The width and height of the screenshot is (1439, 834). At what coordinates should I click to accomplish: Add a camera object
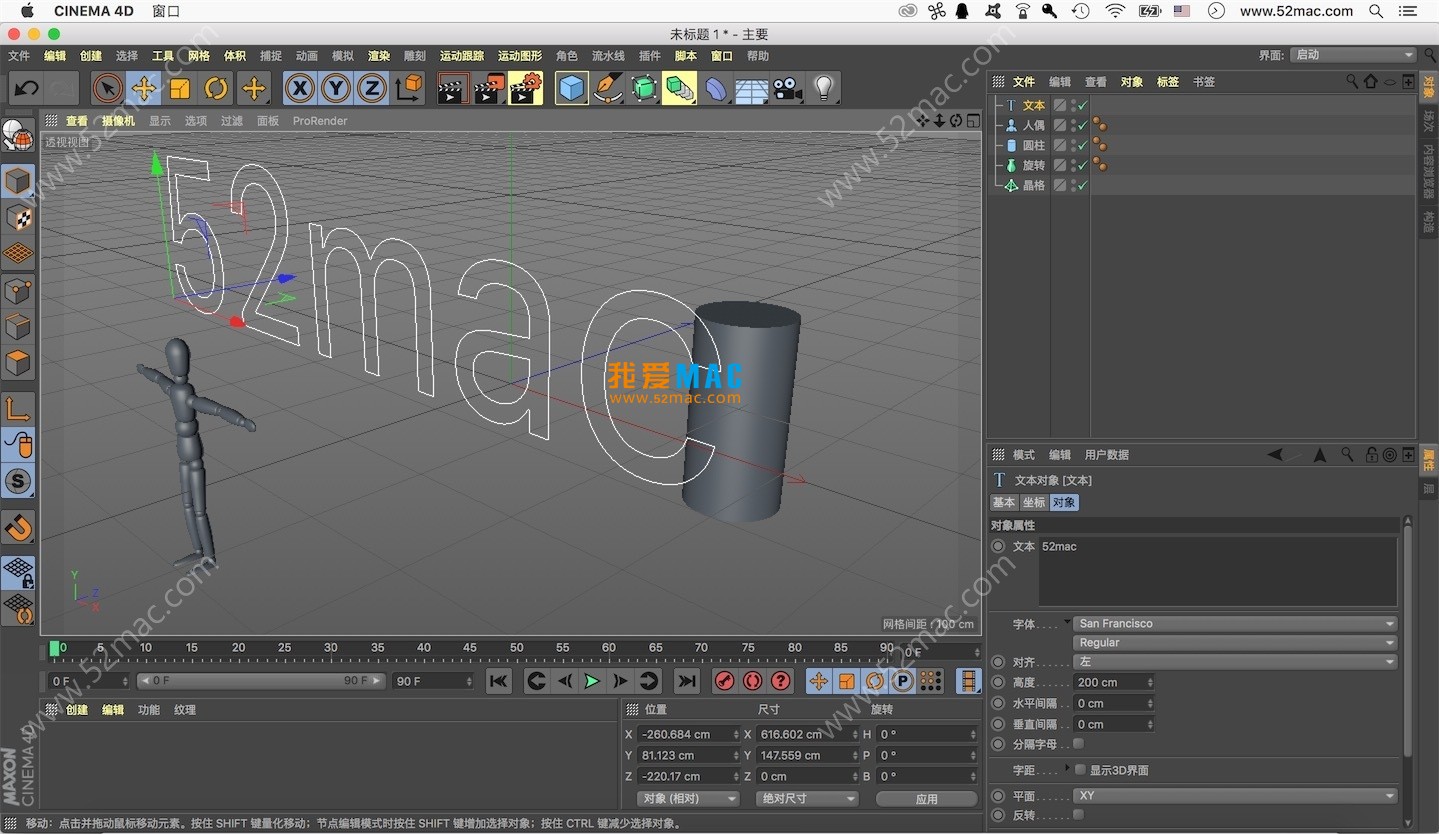pyautogui.click(x=788, y=88)
